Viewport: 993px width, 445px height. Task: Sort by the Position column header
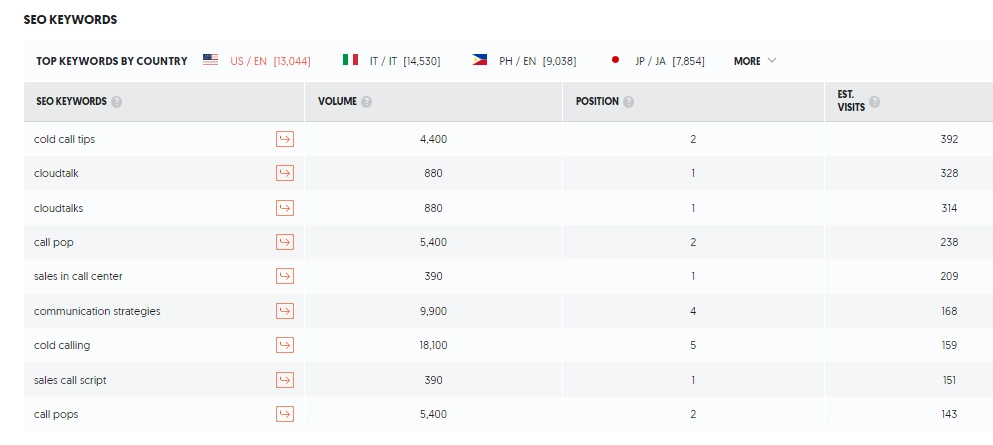click(x=597, y=102)
